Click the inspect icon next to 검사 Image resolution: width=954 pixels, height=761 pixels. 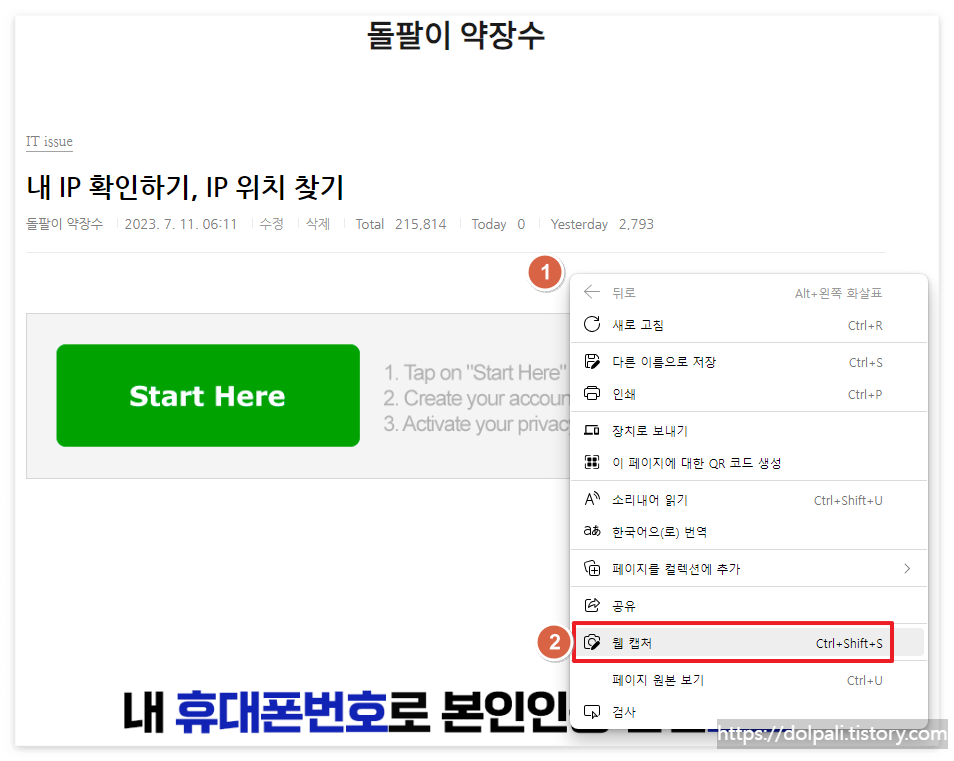(x=591, y=712)
